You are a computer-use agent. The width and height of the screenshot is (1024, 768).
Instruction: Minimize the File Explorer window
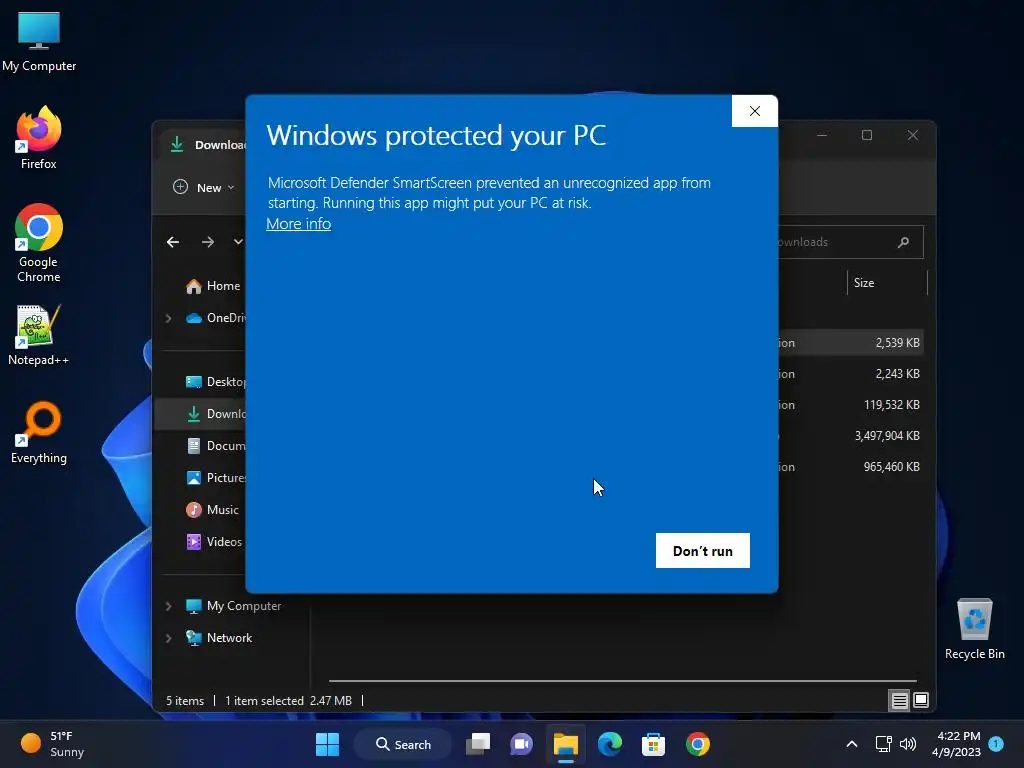(822, 135)
